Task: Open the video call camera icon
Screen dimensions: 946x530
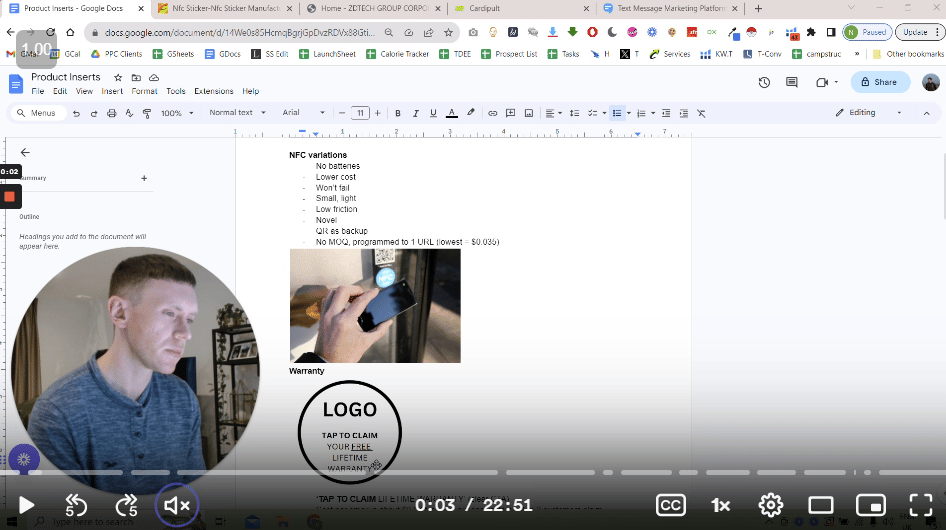Action: [822, 82]
